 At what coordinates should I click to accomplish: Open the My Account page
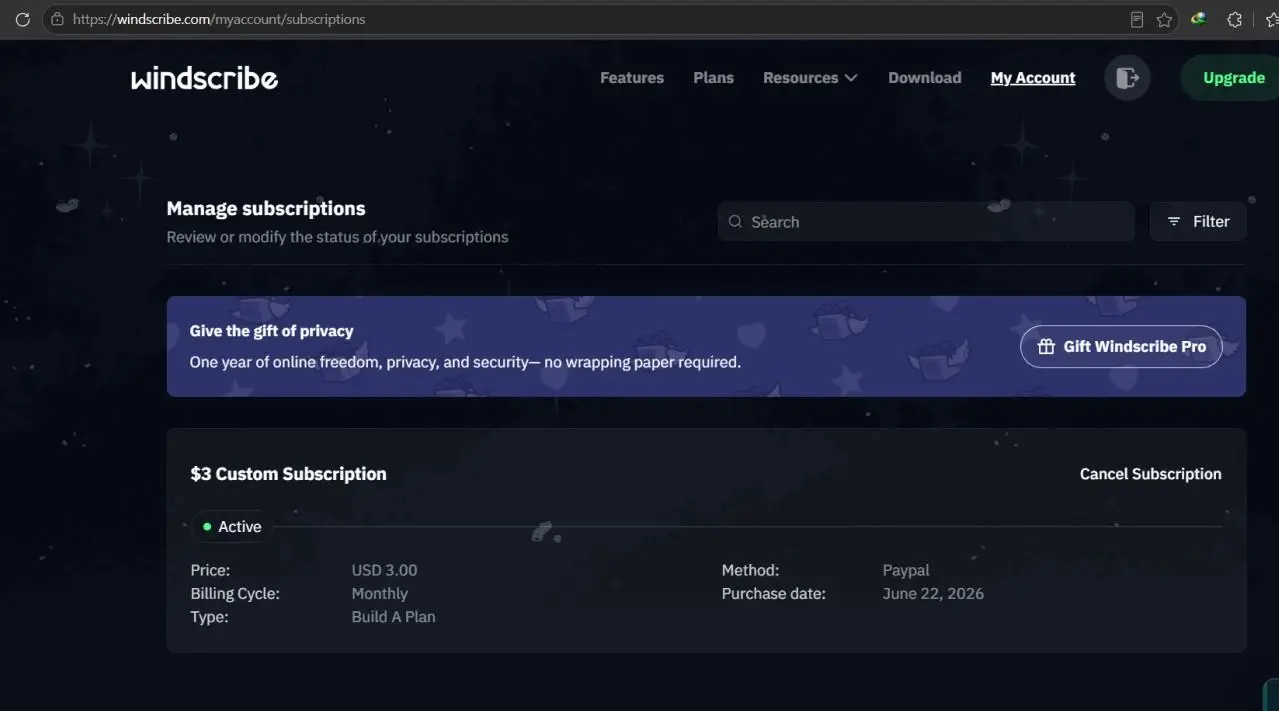(x=1033, y=78)
